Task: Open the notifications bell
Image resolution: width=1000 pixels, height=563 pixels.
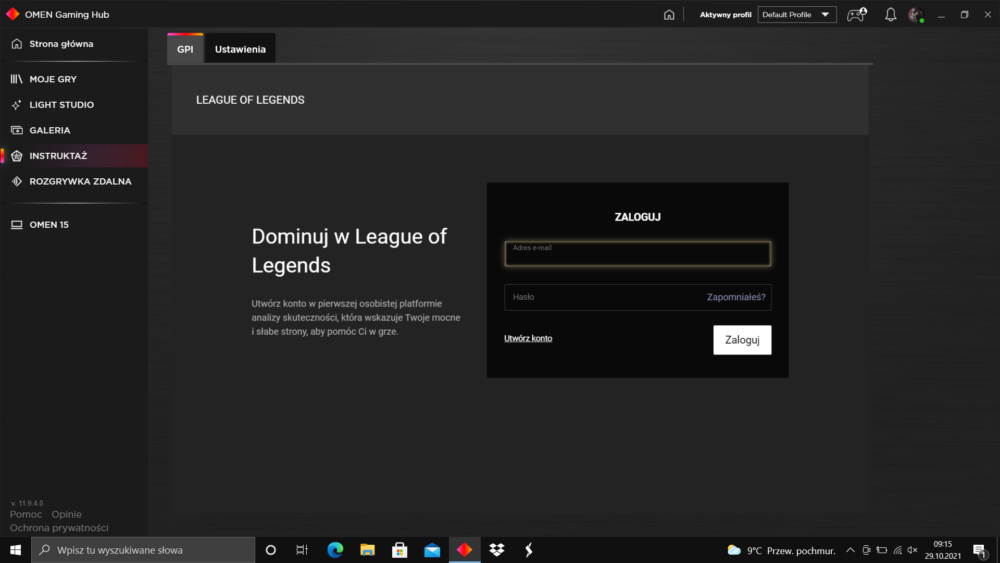Action: [890, 15]
